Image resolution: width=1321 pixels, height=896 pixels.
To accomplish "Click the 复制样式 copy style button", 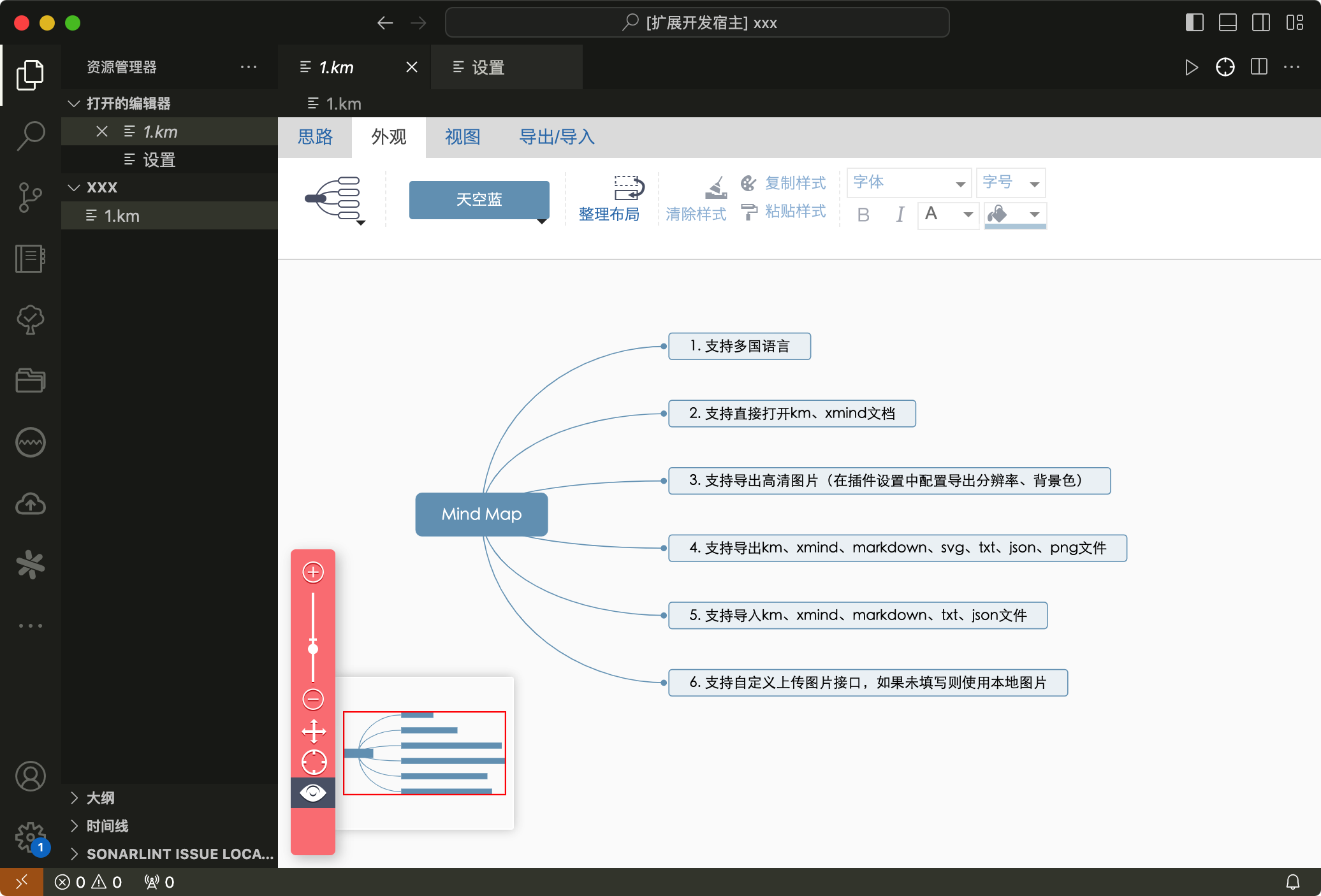I will pos(784,184).
